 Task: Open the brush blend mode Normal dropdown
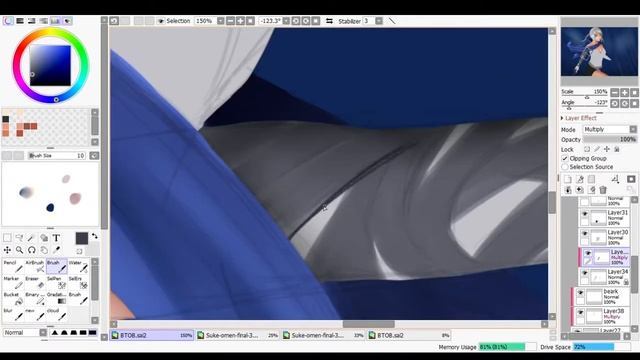pyautogui.click(x=43, y=333)
